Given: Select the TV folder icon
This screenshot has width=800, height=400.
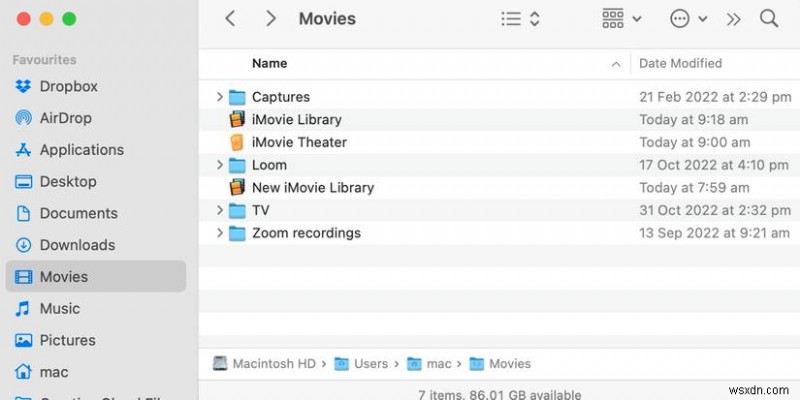Looking at the screenshot, I should tap(237, 210).
